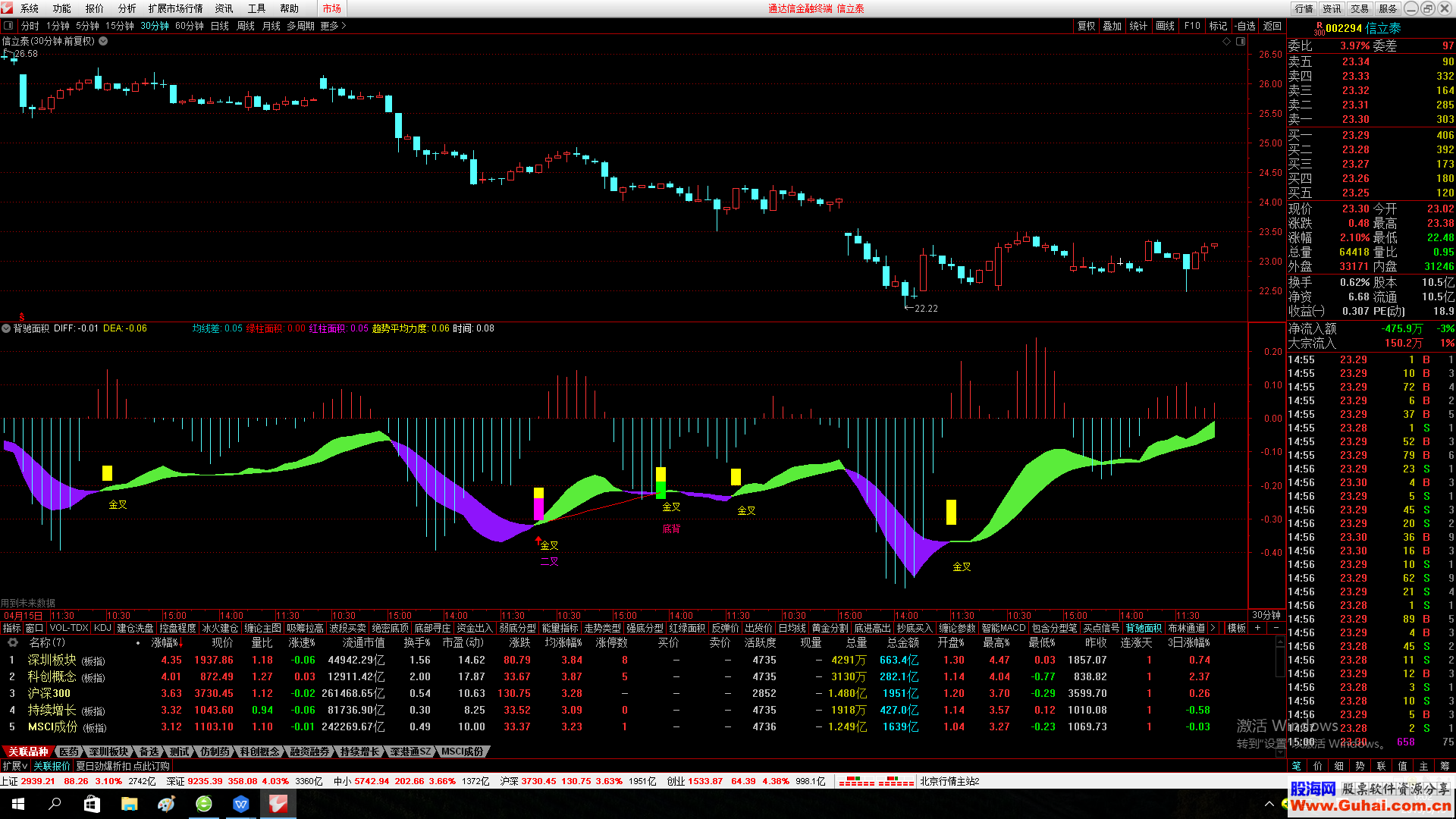The height and width of the screenshot is (819, 1456).
Task: Open 复权 adjustment dropdown
Action: click(1087, 26)
